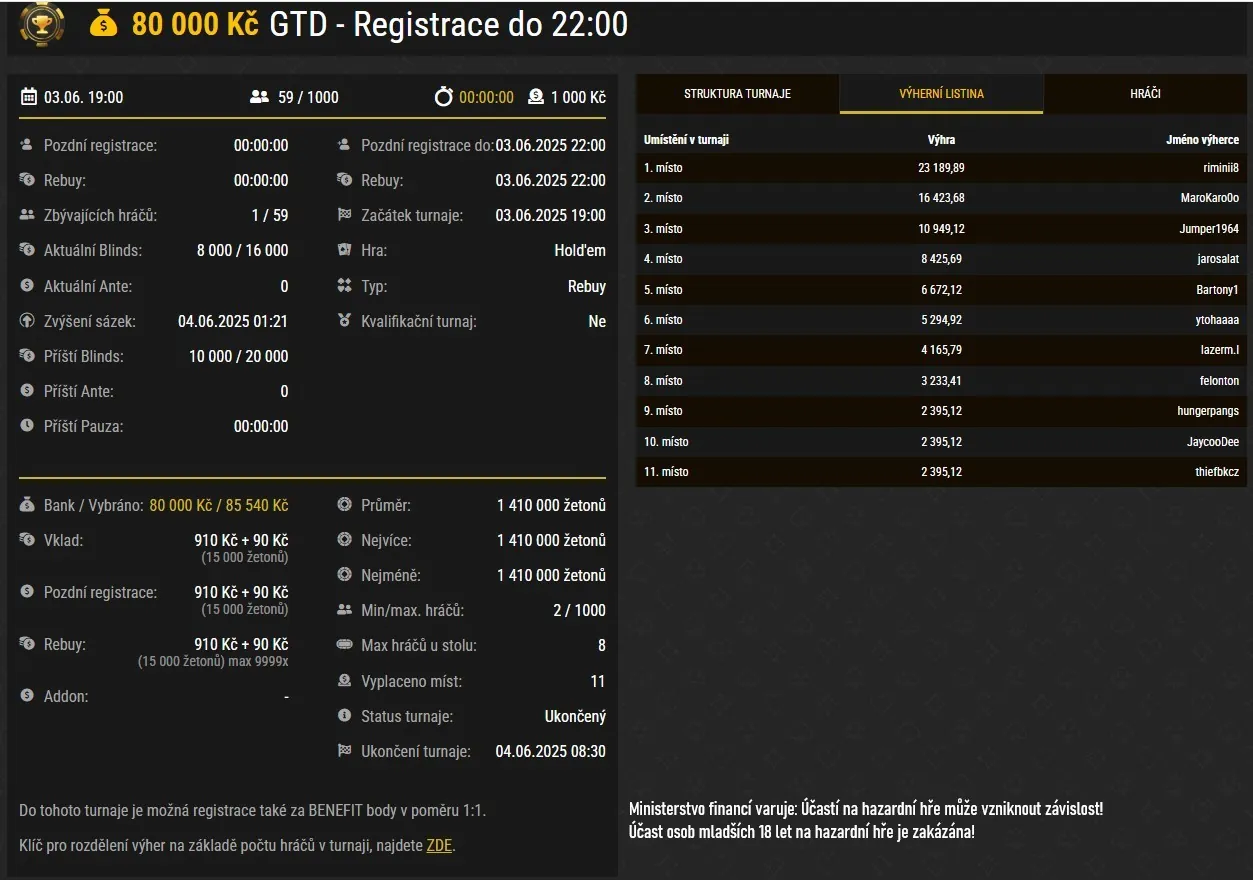Click the info icon next to Status turnaje
The width and height of the screenshot is (1253, 880).
pyautogui.click(x=345, y=716)
